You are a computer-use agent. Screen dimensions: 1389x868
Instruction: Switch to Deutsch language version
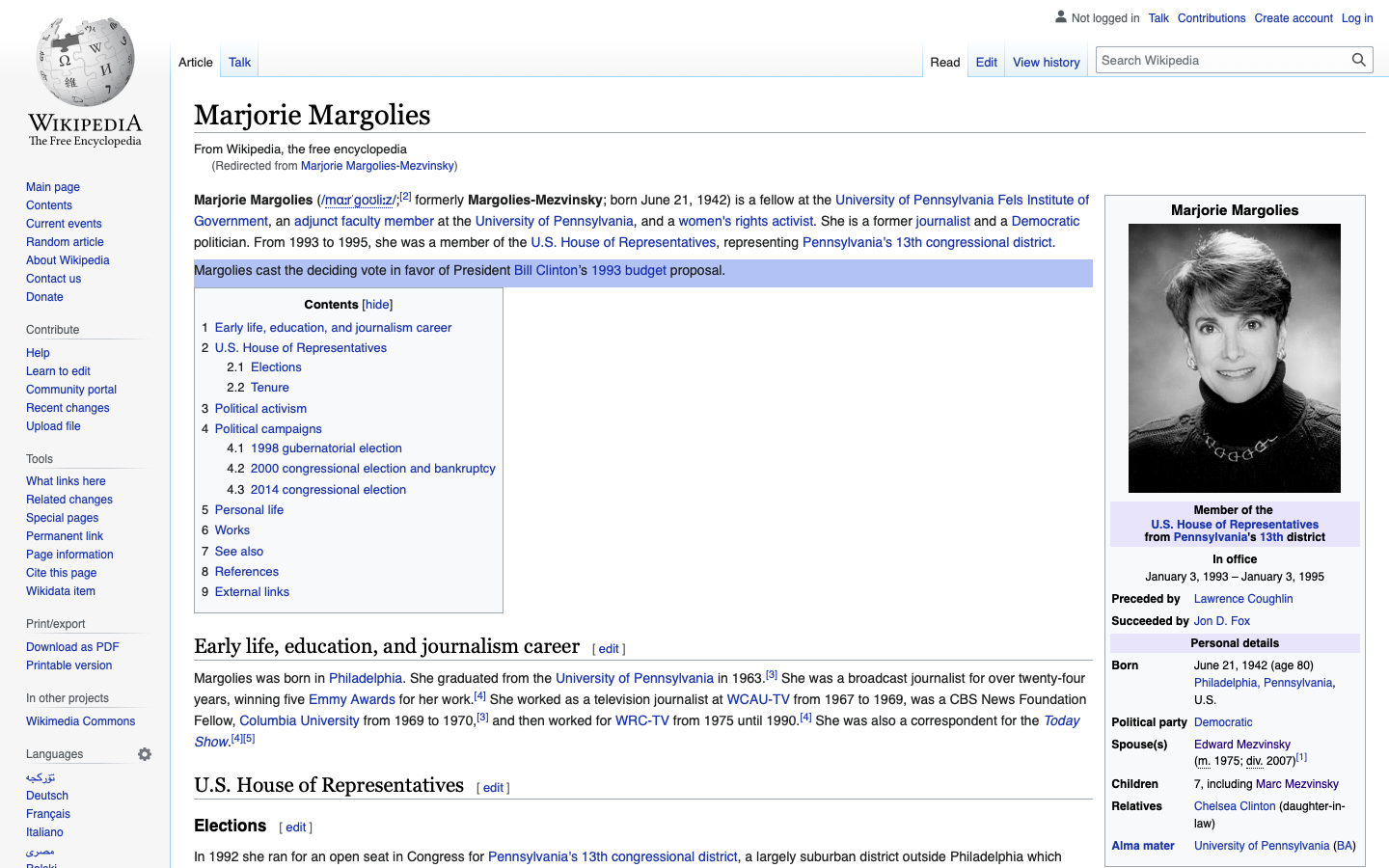click(x=47, y=796)
